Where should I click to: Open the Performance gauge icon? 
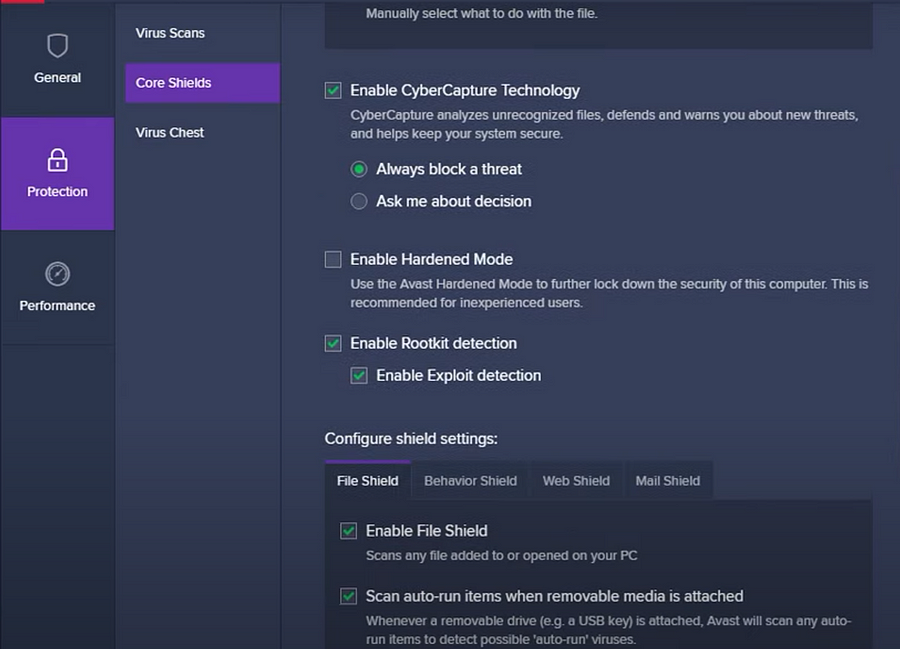[57, 274]
